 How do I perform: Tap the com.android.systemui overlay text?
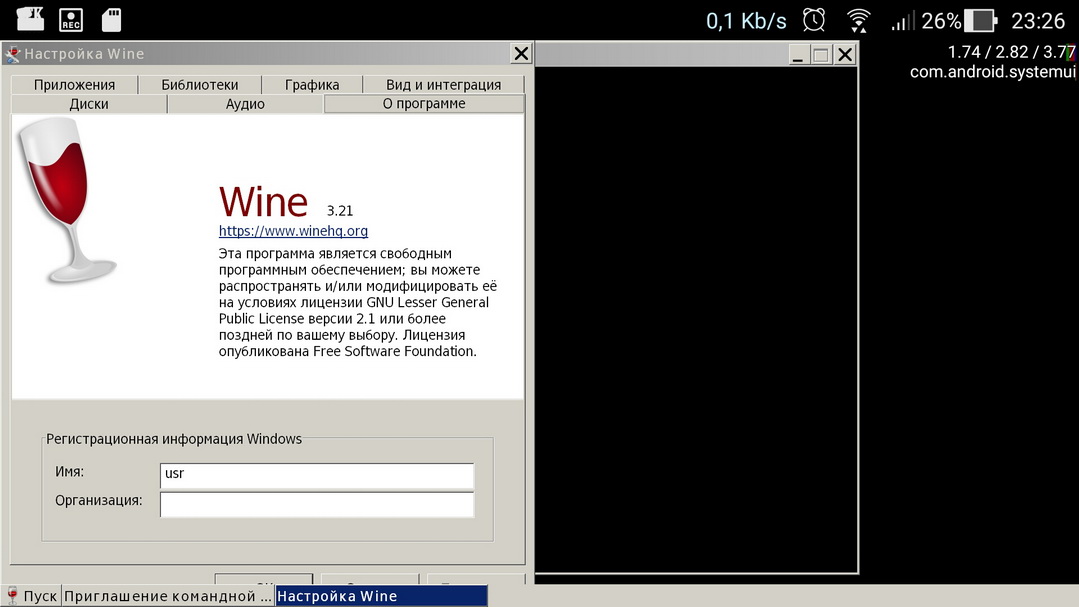[x=992, y=72]
